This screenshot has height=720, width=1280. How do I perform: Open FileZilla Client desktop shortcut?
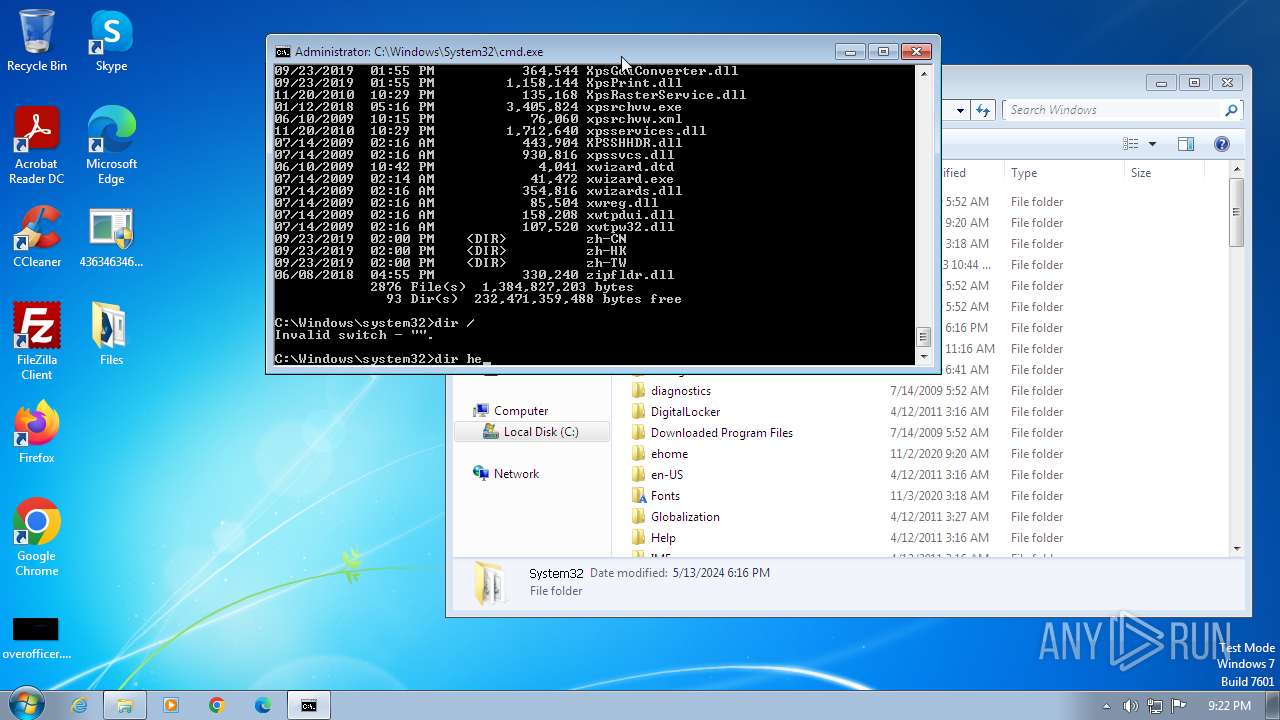pos(37,341)
